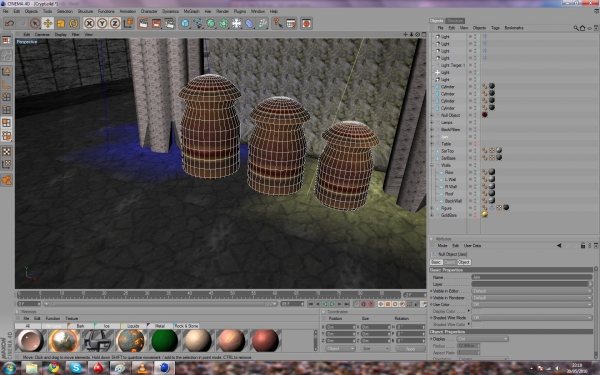Open Object Manager Tags menu
The width and height of the screenshot is (600, 375).
point(495,28)
